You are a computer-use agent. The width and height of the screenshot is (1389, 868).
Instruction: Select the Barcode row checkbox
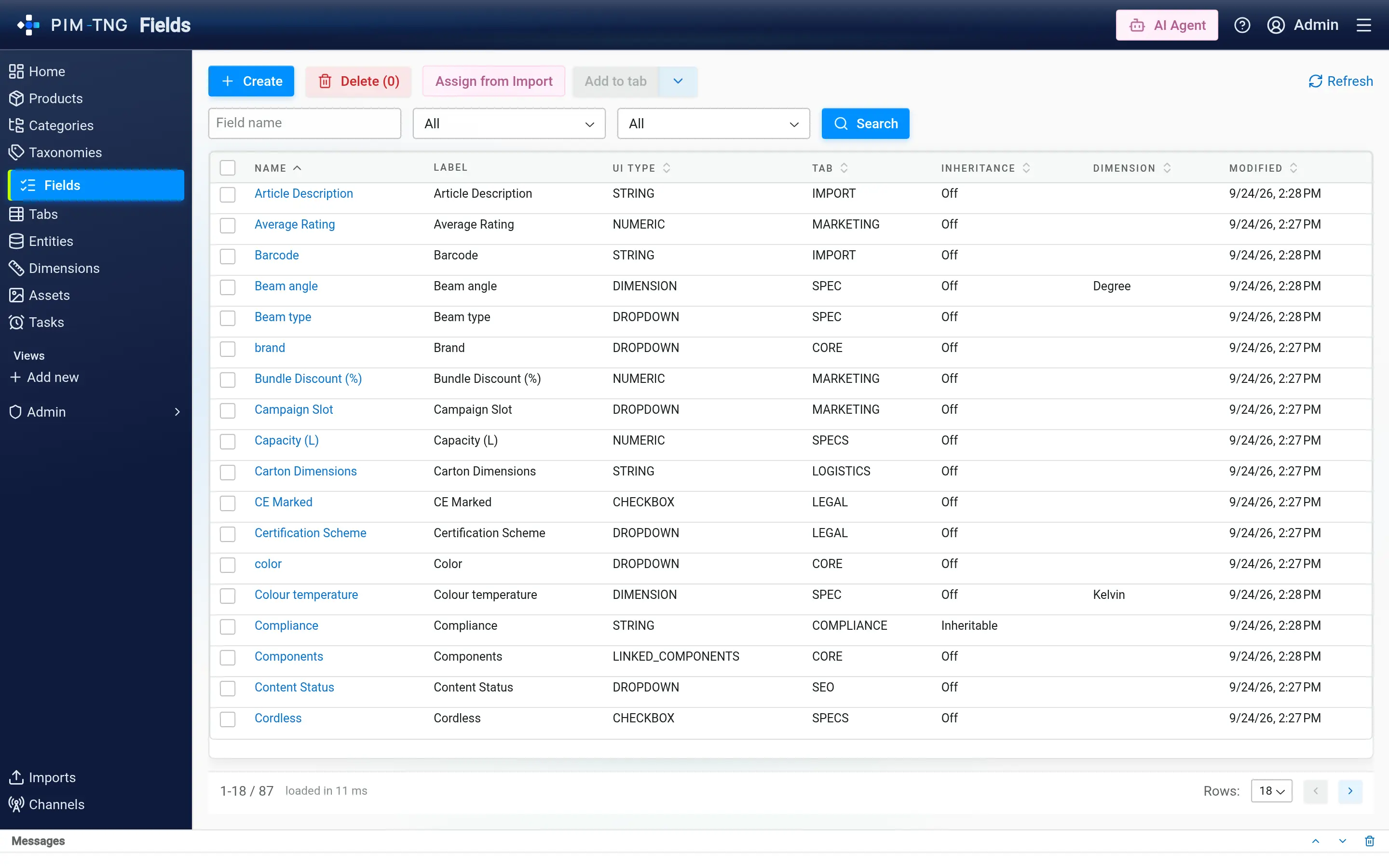point(228,256)
